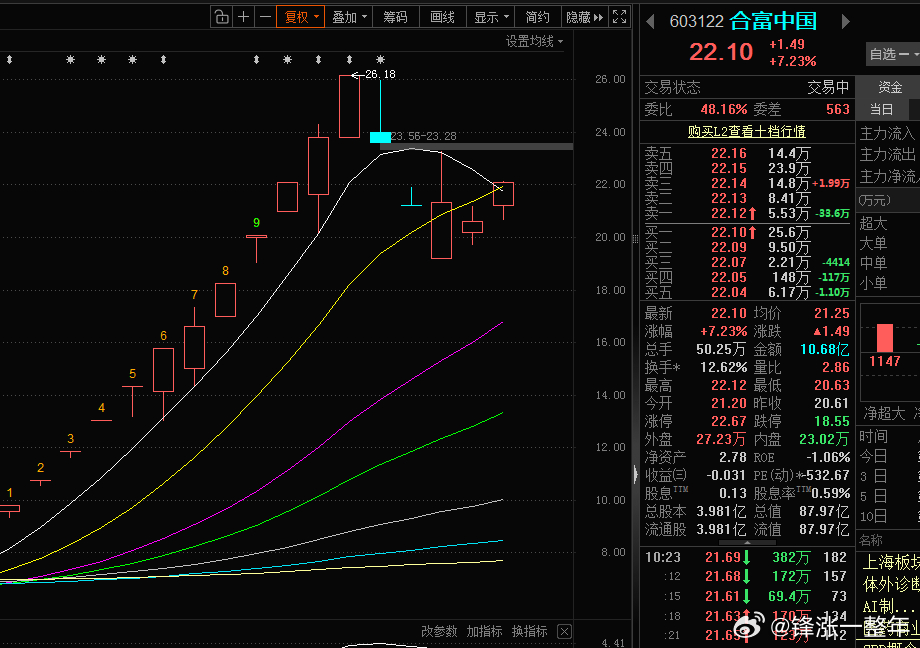
Task: Click the asterisk event marker above the 26.18 candle
Action: pyautogui.click(x=380, y=59)
